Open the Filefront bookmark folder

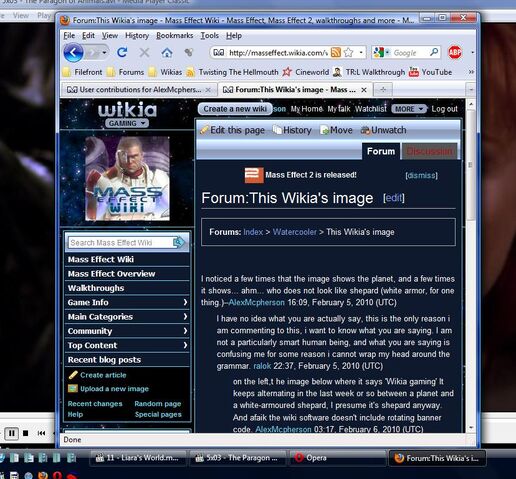82,72
